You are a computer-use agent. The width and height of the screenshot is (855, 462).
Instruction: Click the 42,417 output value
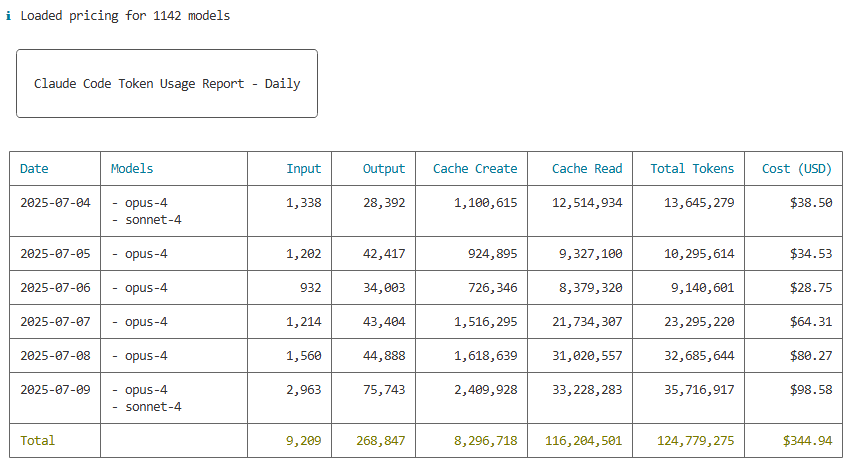tap(384, 254)
